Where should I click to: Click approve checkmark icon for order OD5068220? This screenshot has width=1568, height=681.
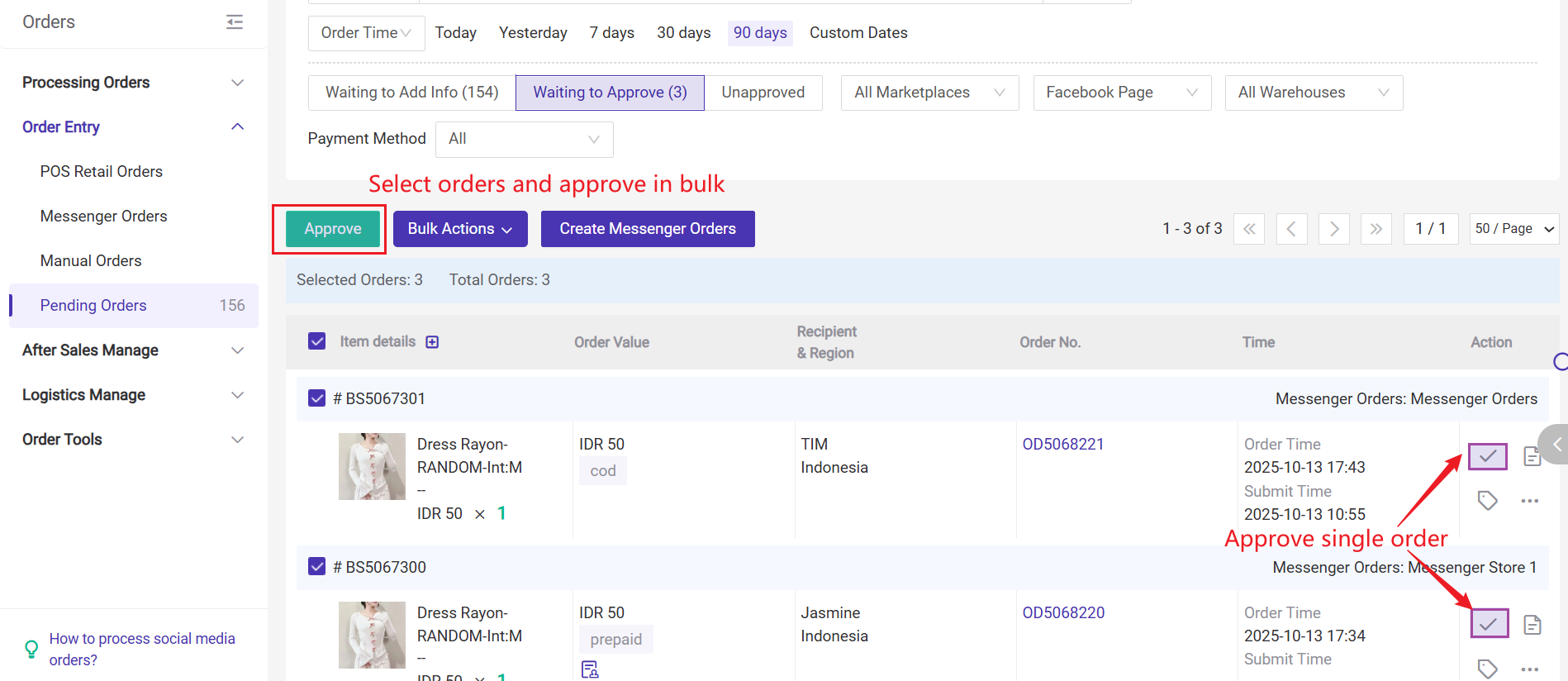coord(1489,624)
